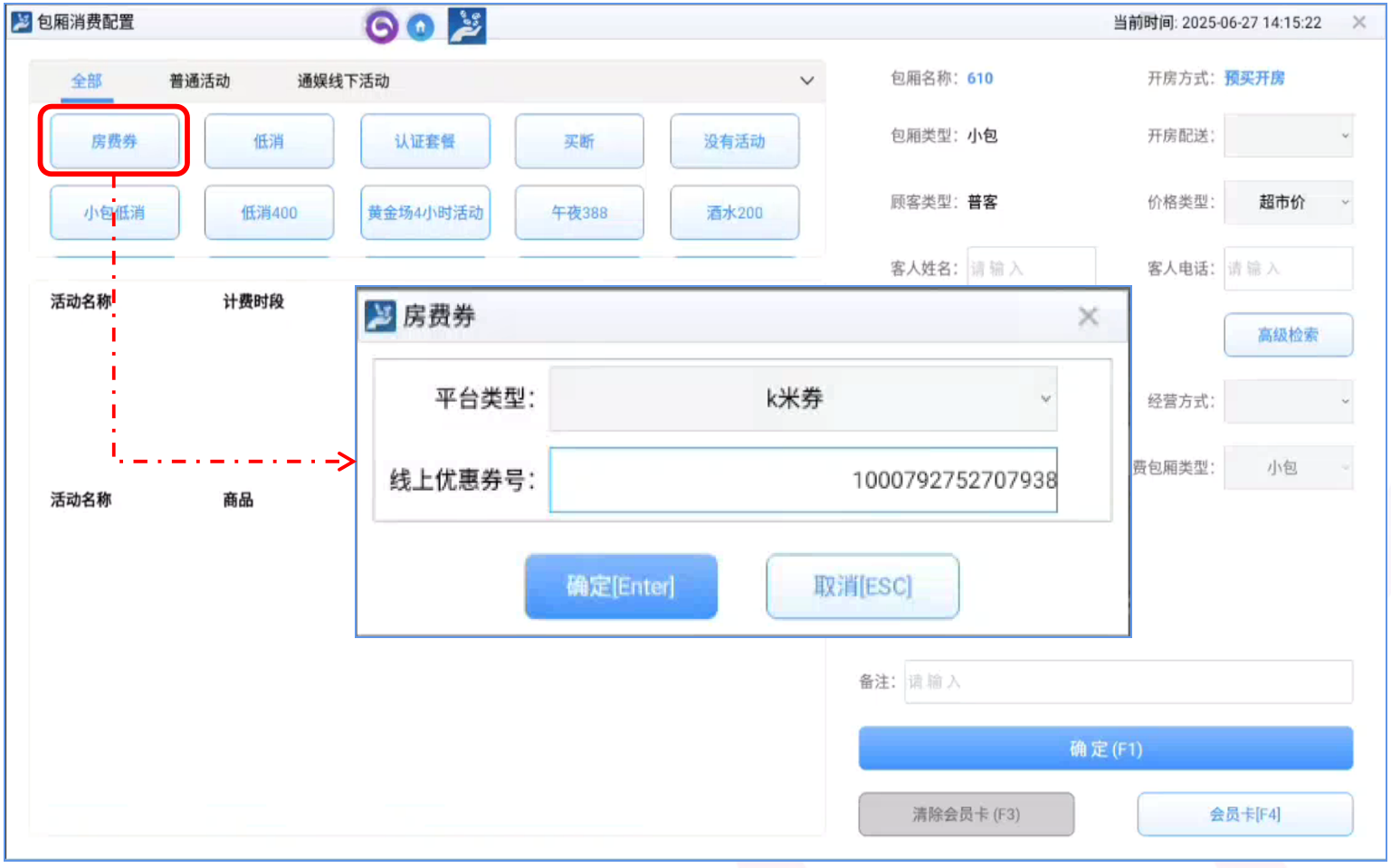Click the purple swirl icon in title bar
The image size is (1391, 868).
[x=382, y=26]
